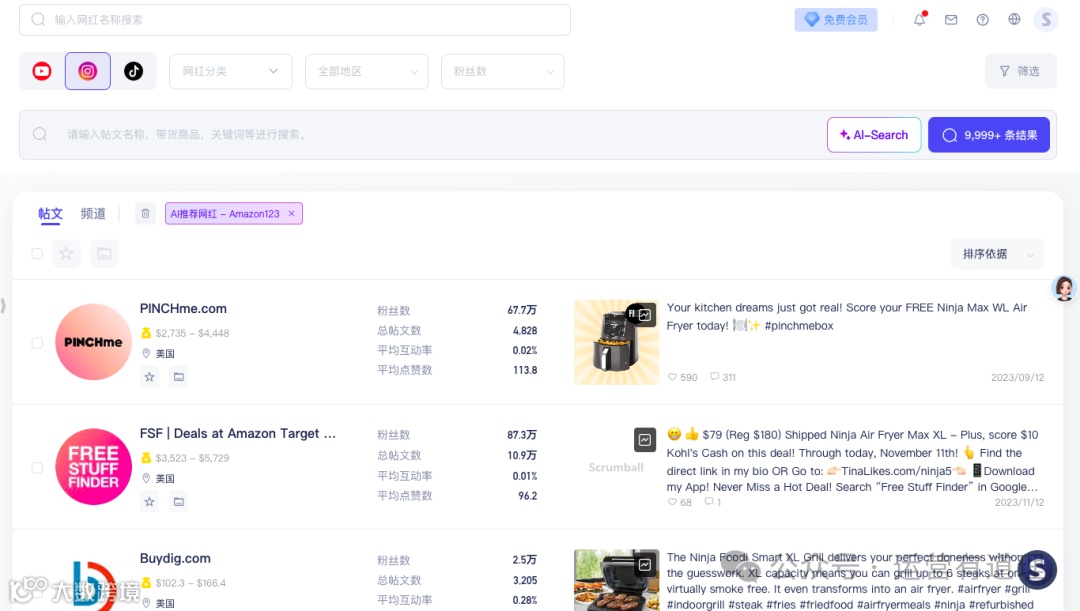Click FSF post date 2023/11/12
1080x611 pixels.
1019,502
